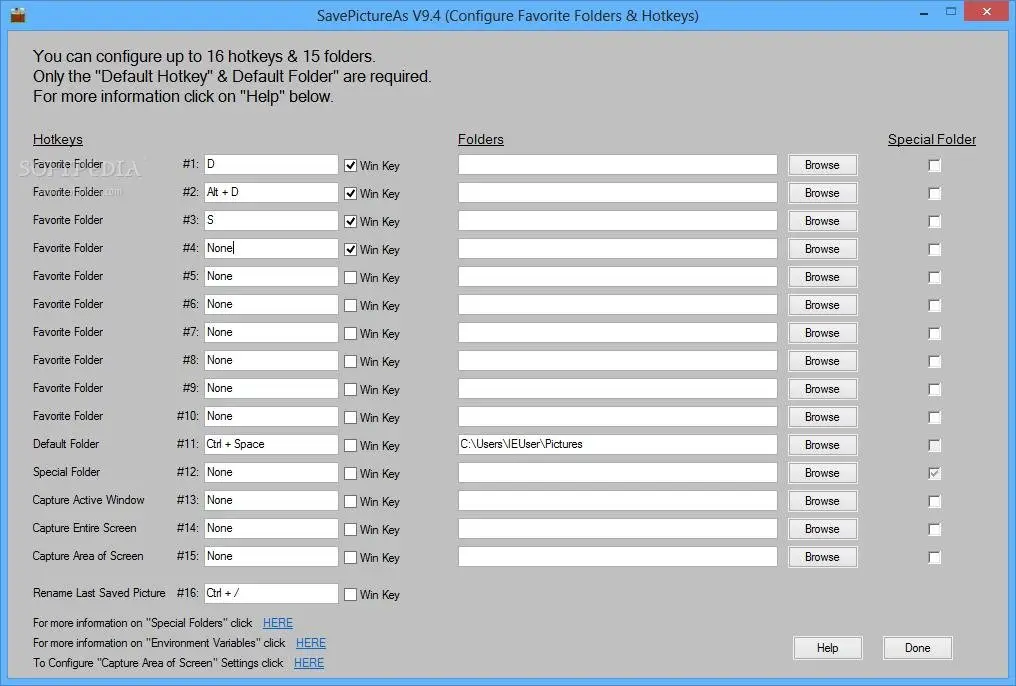Click folder path field for Capture Area of Screen
1016x686 pixels.
tap(618, 556)
